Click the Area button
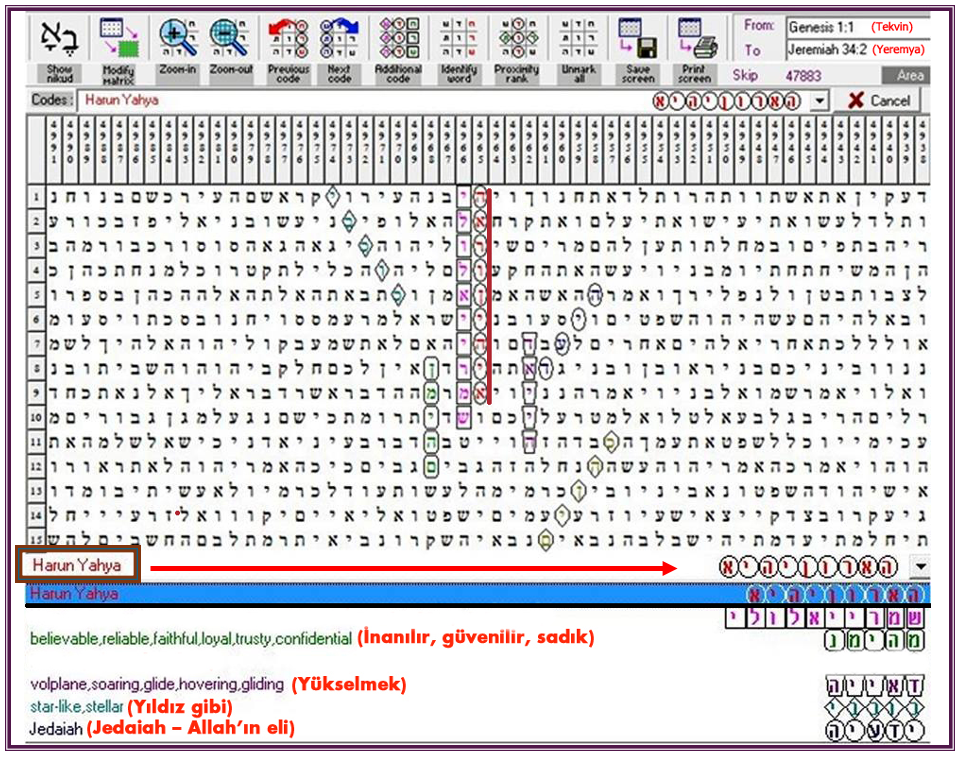 click(906, 76)
